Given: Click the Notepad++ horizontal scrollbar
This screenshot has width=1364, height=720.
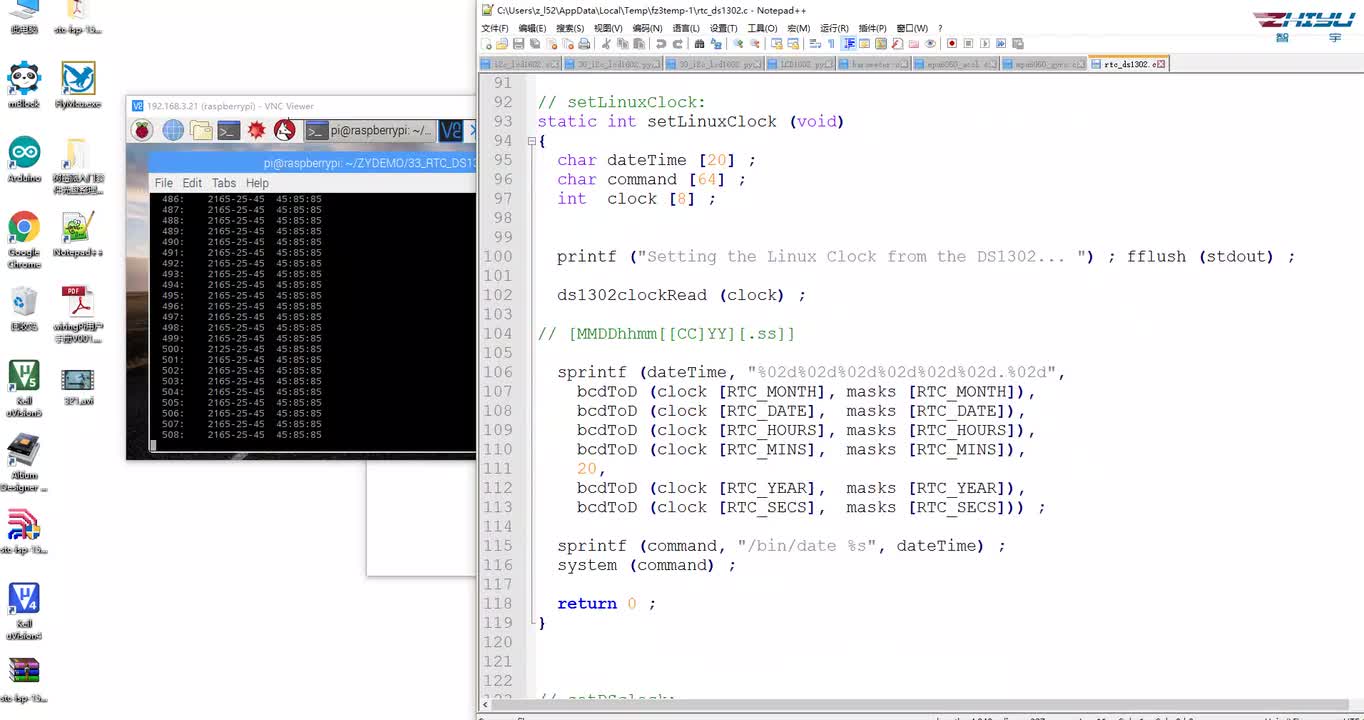Looking at the screenshot, I should coord(920,705).
